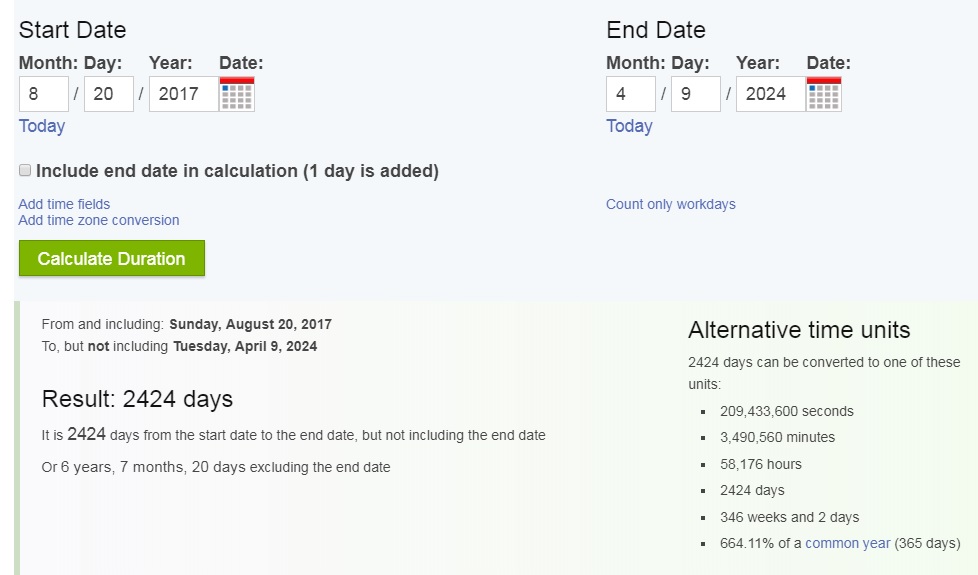
Task: Open Count only workdays link
Action: pyautogui.click(x=671, y=204)
